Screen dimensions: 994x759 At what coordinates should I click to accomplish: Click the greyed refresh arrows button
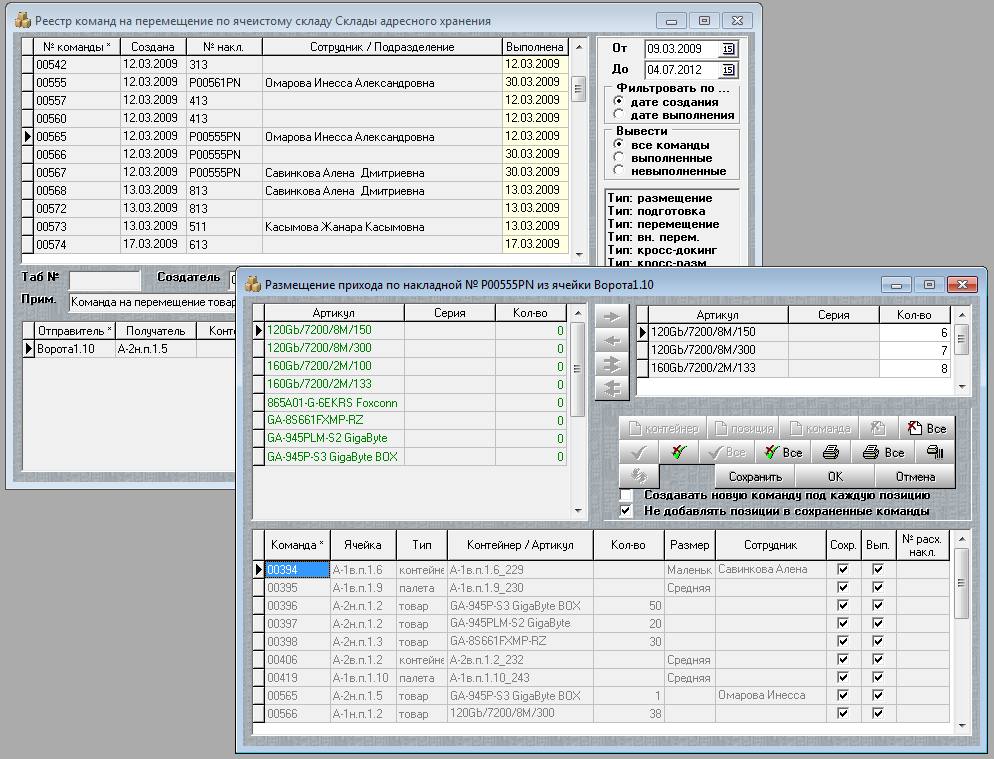[x=639, y=476]
